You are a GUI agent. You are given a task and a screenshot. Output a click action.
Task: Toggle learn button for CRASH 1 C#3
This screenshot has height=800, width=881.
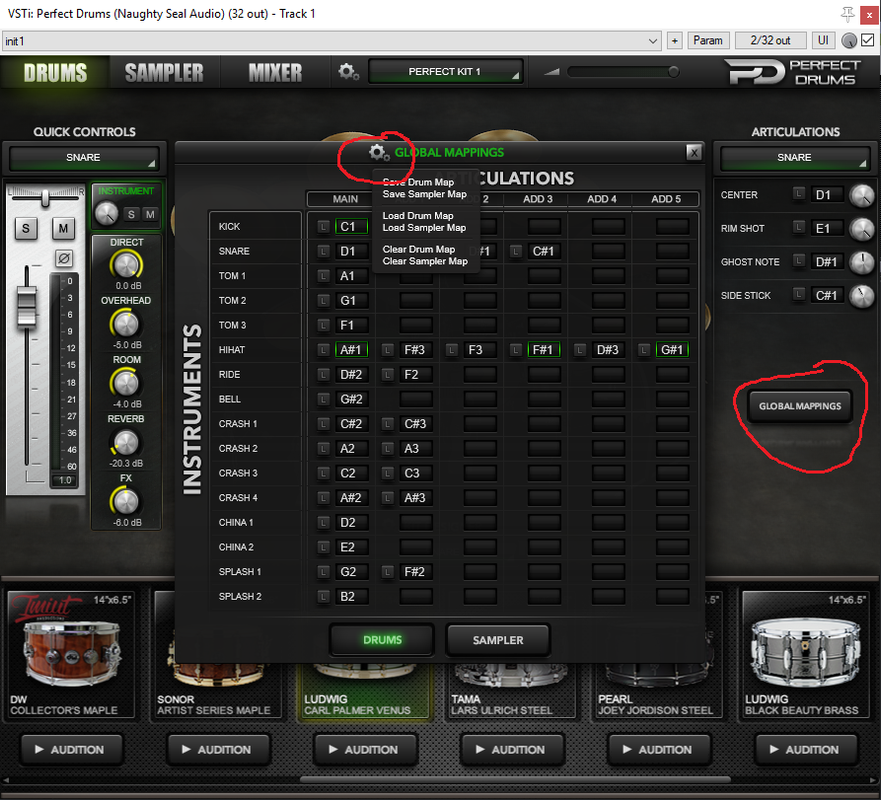pos(388,424)
